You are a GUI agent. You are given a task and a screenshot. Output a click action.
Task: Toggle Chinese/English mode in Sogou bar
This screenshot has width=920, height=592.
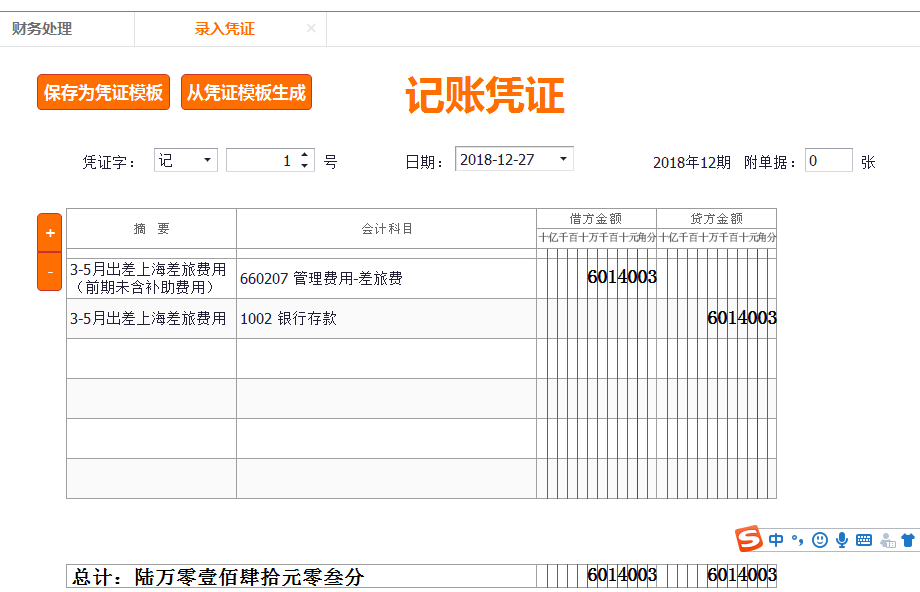(777, 540)
